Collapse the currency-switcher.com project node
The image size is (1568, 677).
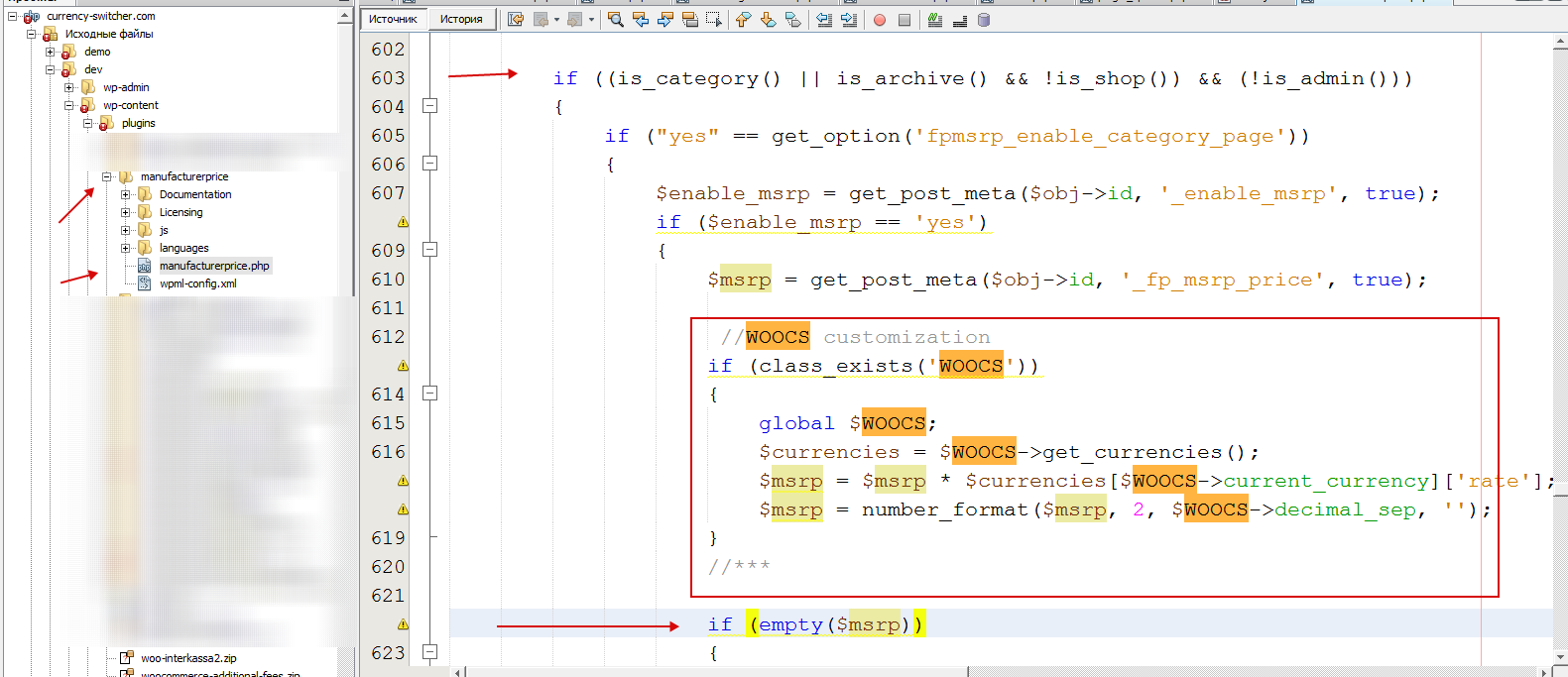pos(12,16)
